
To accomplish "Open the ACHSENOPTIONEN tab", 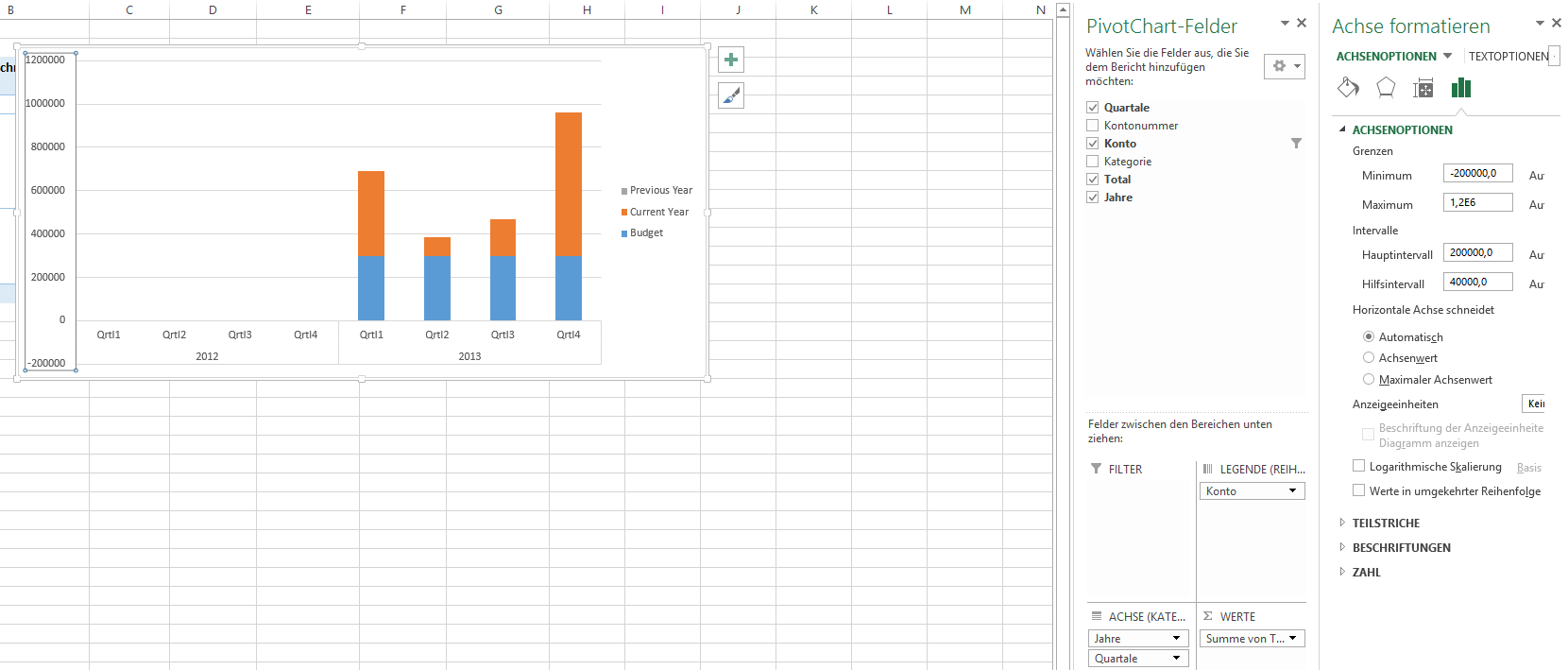I will click(1386, 57).
